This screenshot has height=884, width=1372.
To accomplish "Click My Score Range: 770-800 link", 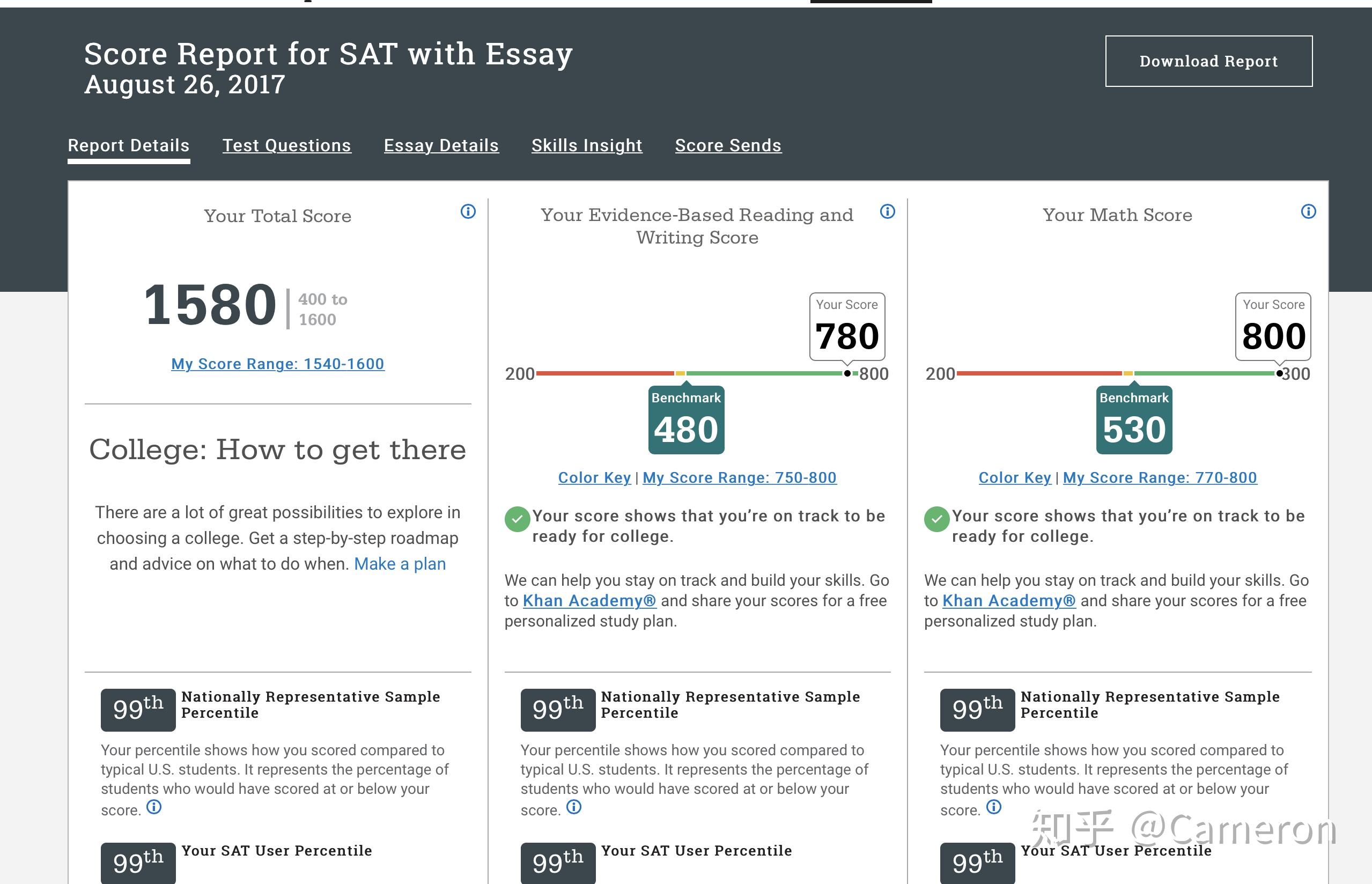I will tap(1160, 477).
